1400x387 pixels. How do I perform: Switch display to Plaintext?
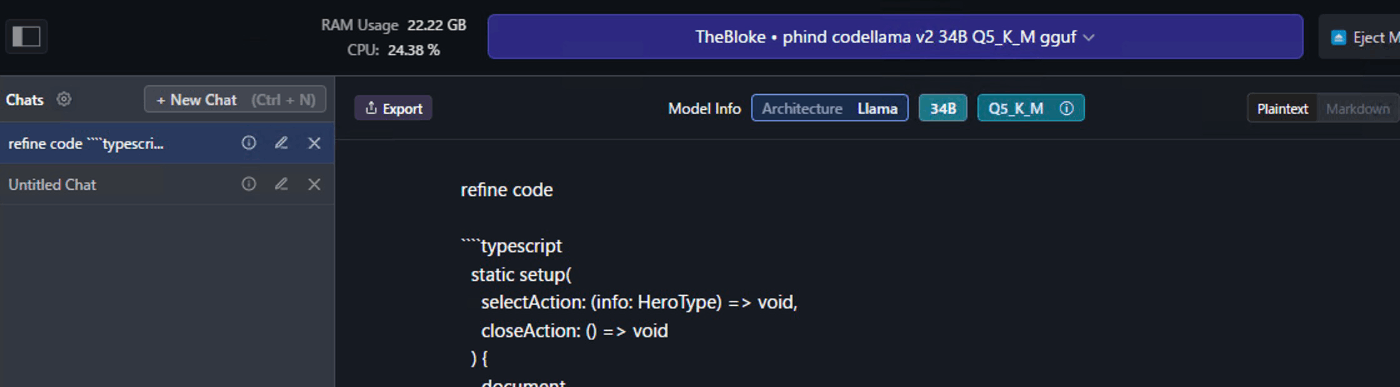1282,108
